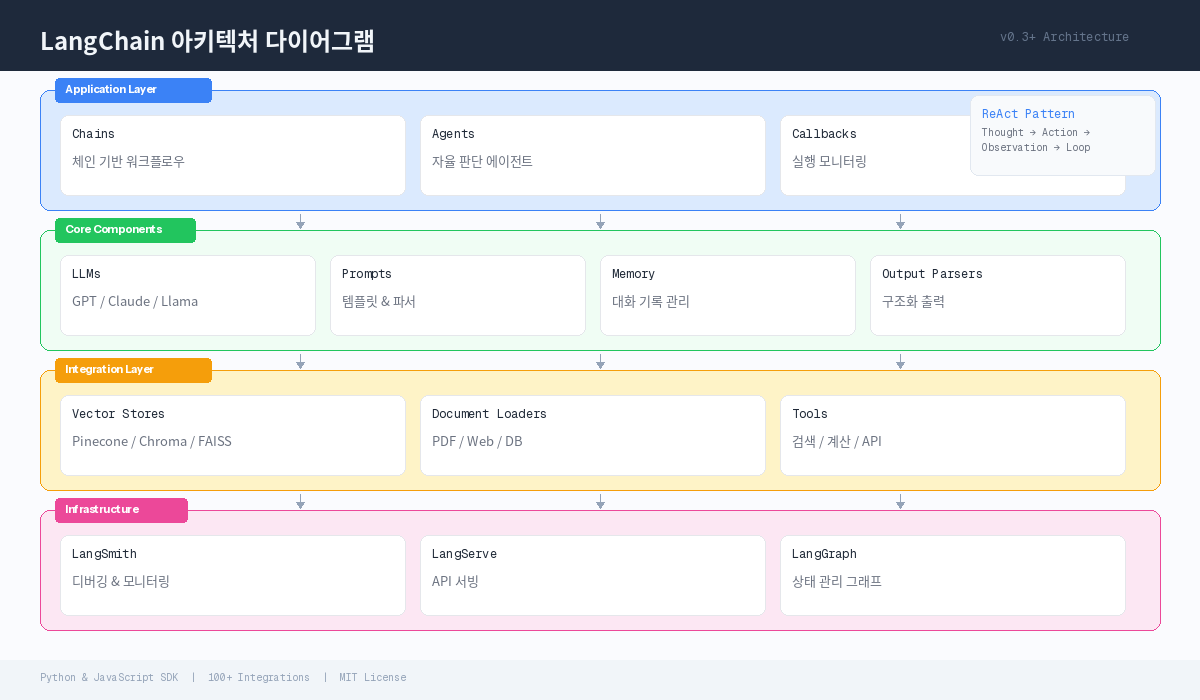Expand the arrow between Memory and Integration Layer
The width and height of the screenshot is (1200, 700).
[600, 362]
